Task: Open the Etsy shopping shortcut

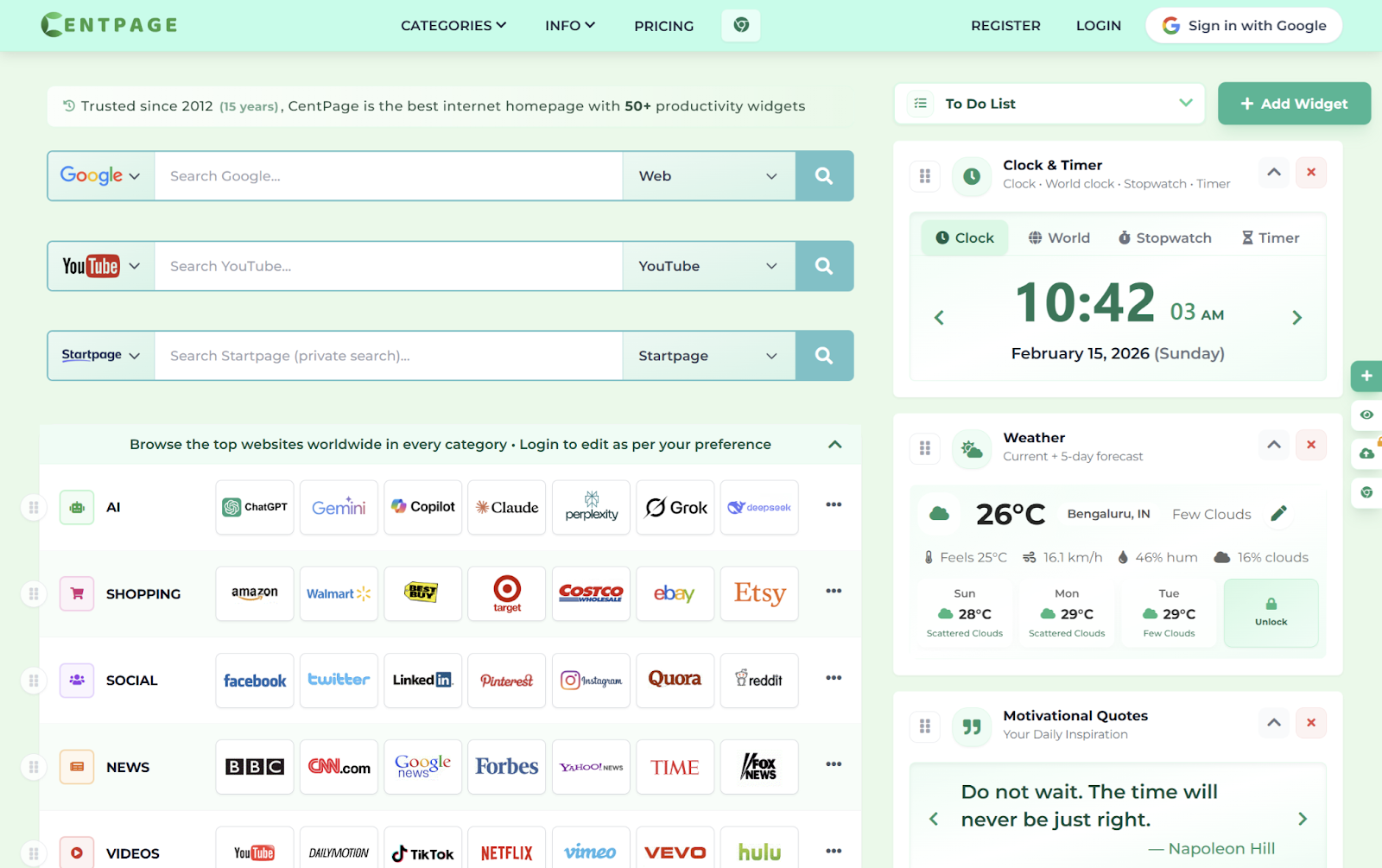Action: click(x=758, y=593)
